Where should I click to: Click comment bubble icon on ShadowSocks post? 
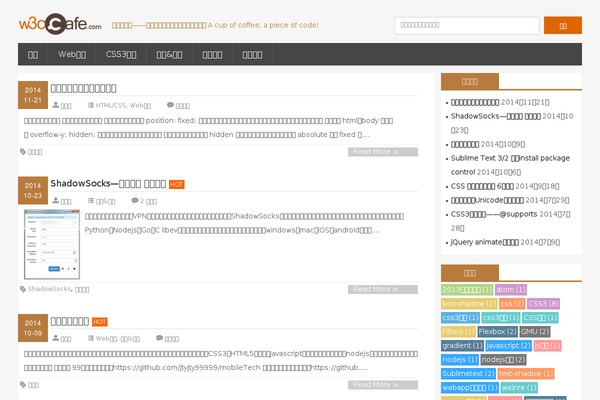pos(135,201)
